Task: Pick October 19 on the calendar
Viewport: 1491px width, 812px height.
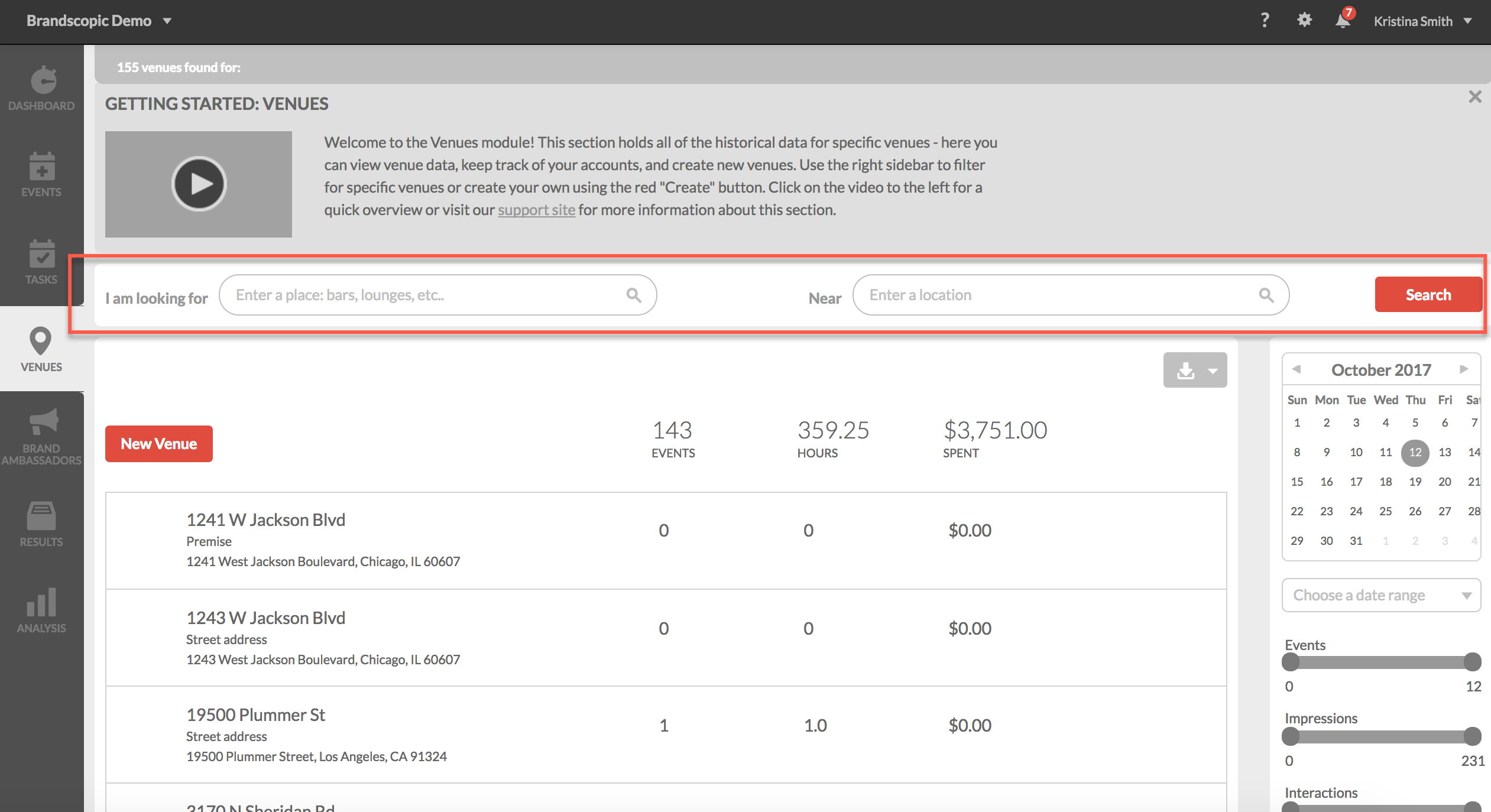Action: 1415,482
